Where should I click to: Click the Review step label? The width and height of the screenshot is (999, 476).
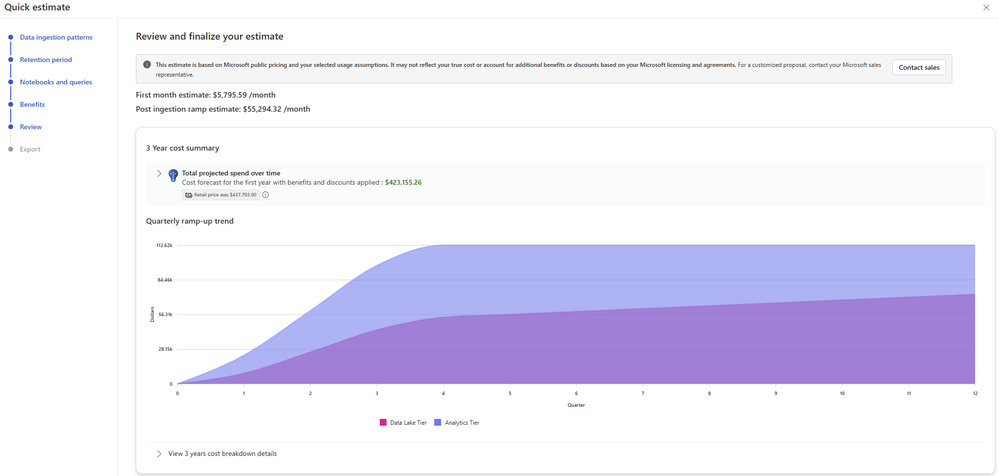(31, 127)
